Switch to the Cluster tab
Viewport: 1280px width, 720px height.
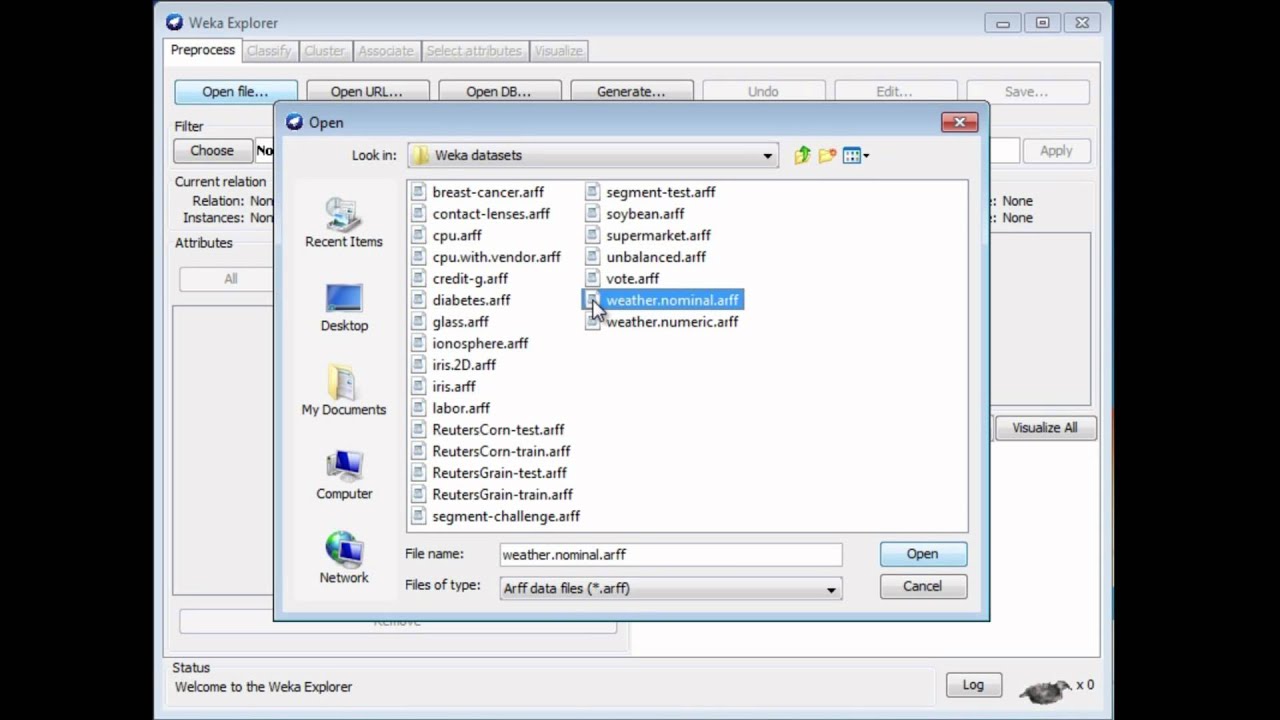(324, 51)
